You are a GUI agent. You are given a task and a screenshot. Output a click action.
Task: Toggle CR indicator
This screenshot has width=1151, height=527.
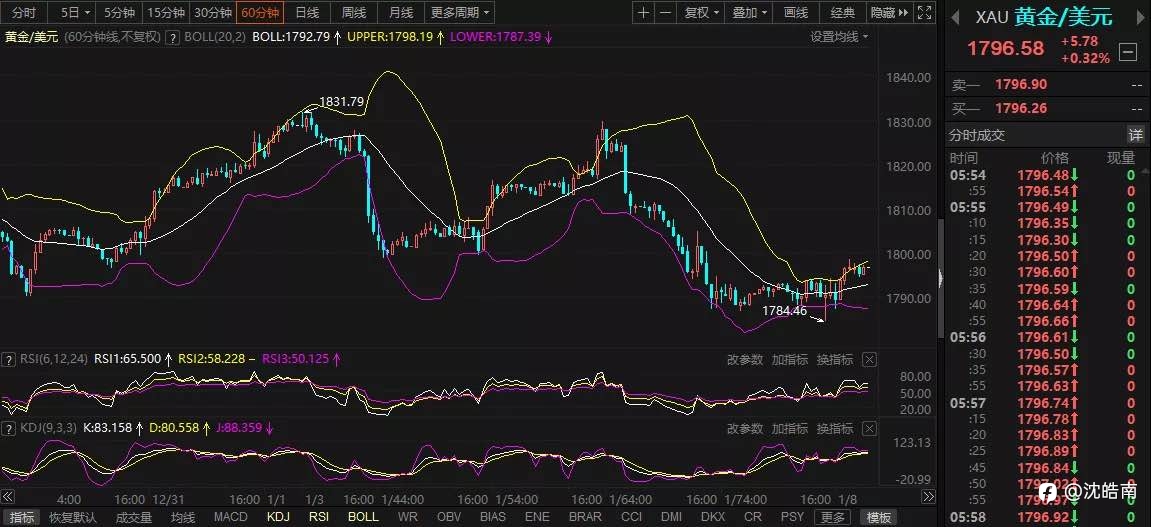(x=752, y=517)
